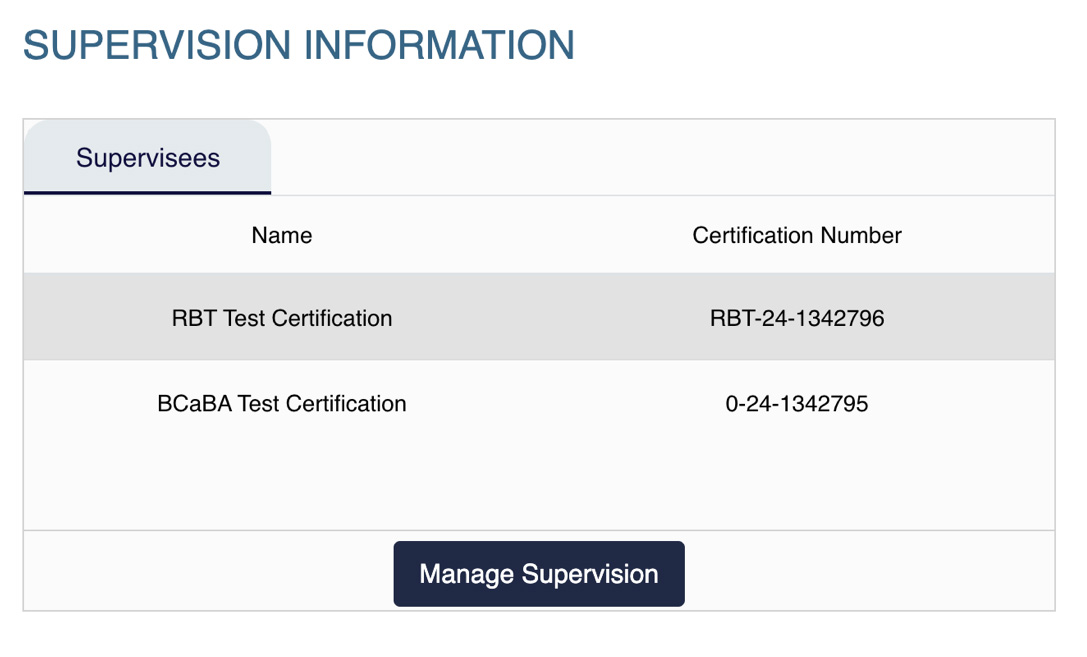Sort by Certification Number column header

[x=797, y=235]
